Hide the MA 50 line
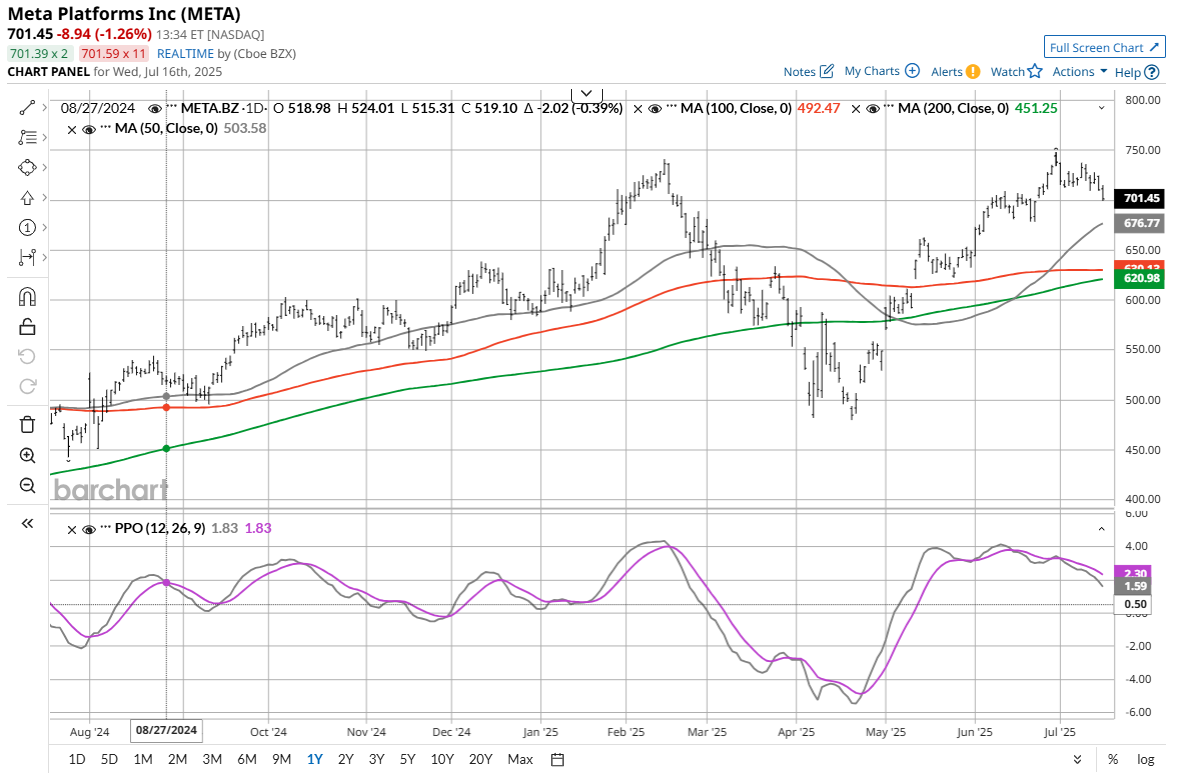The height and width of the screenshot is (781, 1178). pyautogui.click(x=89, y=129)
